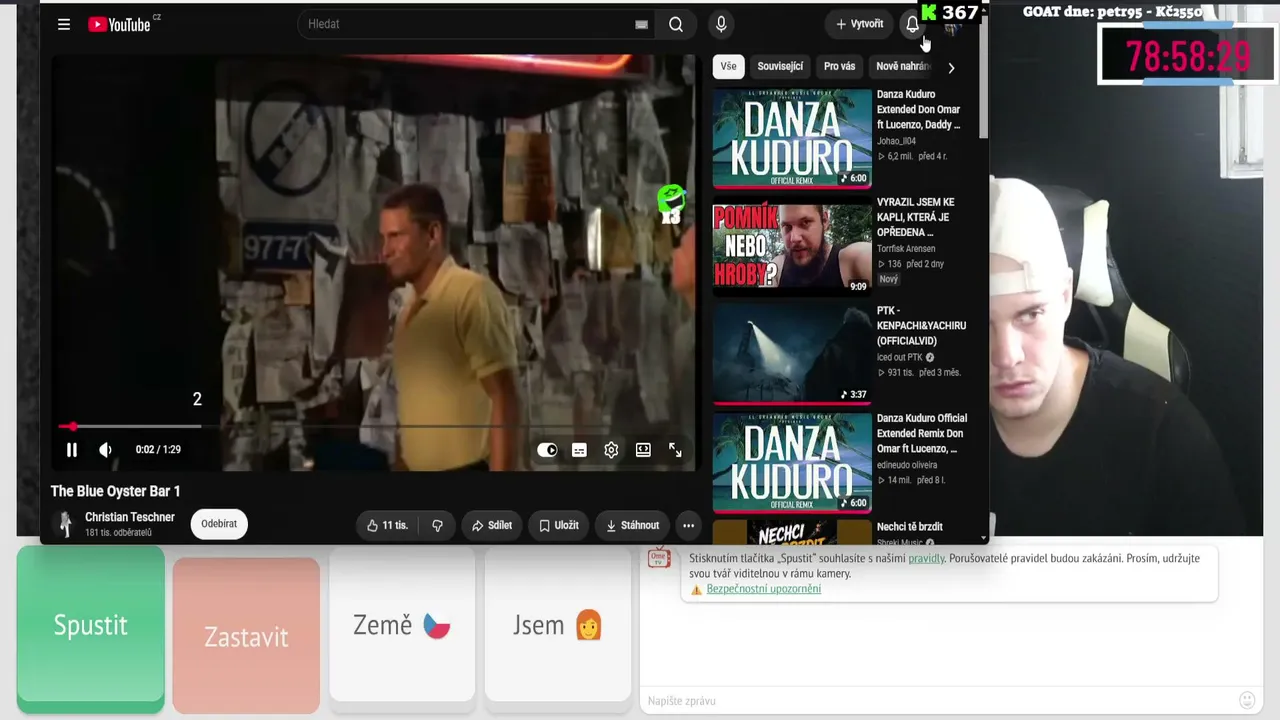Image resolution: width=1280 pixels, height=720 pixels.
Task: Share the video via Sdílet
Action: point(492,525)
